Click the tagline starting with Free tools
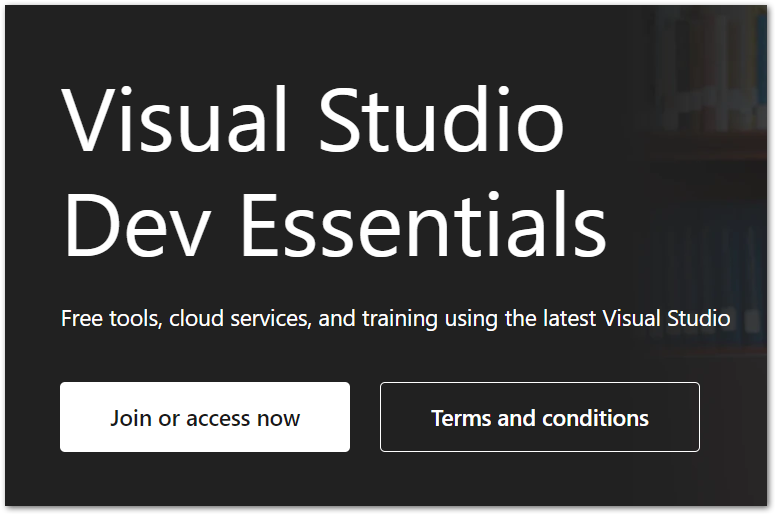This screenshot has width=776, height=515. click(395, 319)
